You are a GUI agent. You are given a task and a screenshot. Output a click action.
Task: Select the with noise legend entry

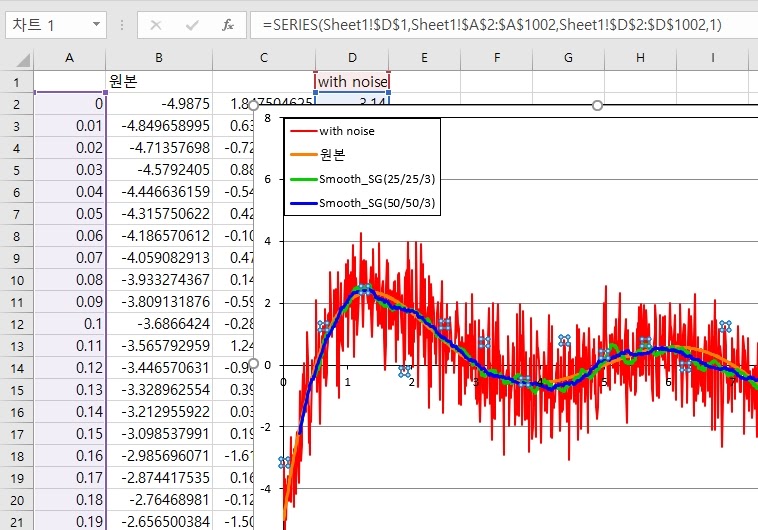tap(332, 131)
